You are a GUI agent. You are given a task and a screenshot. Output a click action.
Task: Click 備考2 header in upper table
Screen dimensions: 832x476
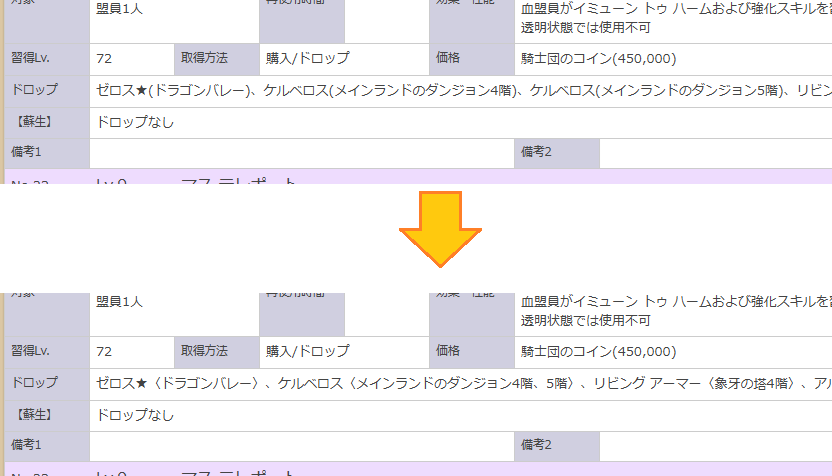[557, 153]
